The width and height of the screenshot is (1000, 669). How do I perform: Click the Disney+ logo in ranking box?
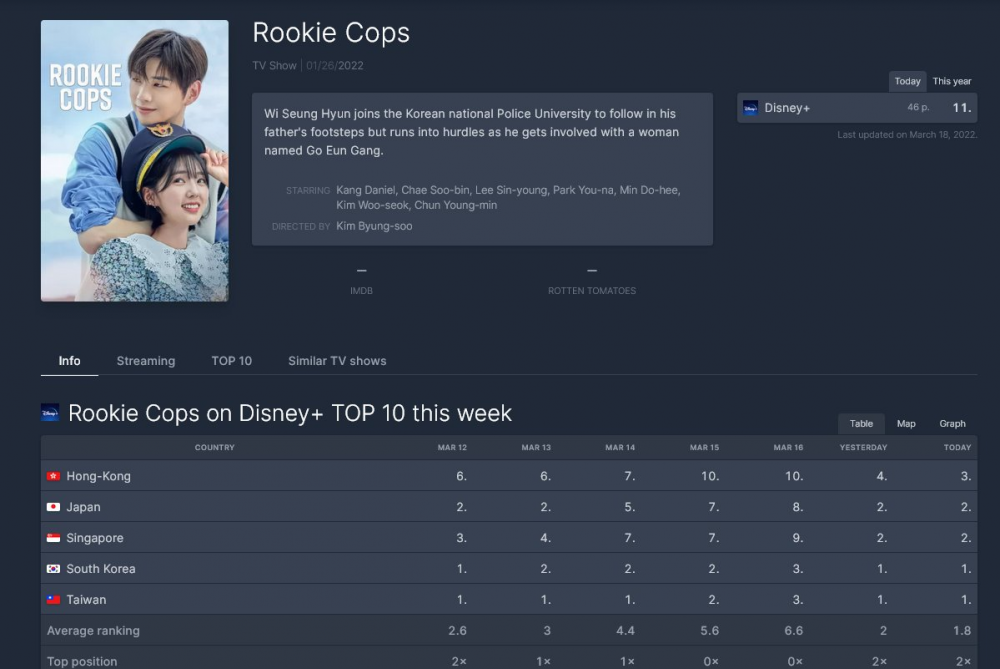[750, 108]
